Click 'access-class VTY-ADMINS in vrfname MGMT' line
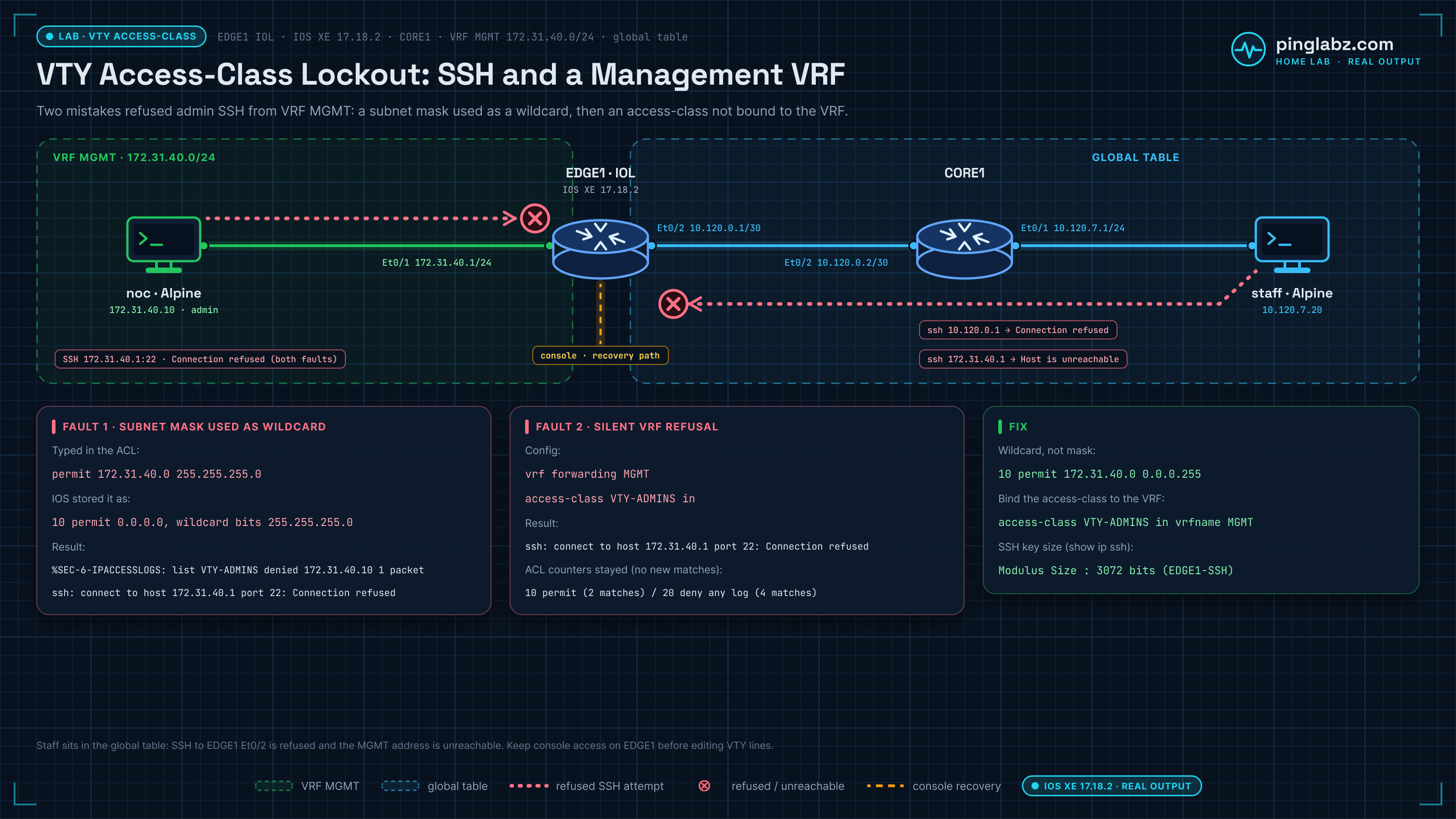Image resolution: width=1456 pixels, height=819 pixels. (1125, 522)
